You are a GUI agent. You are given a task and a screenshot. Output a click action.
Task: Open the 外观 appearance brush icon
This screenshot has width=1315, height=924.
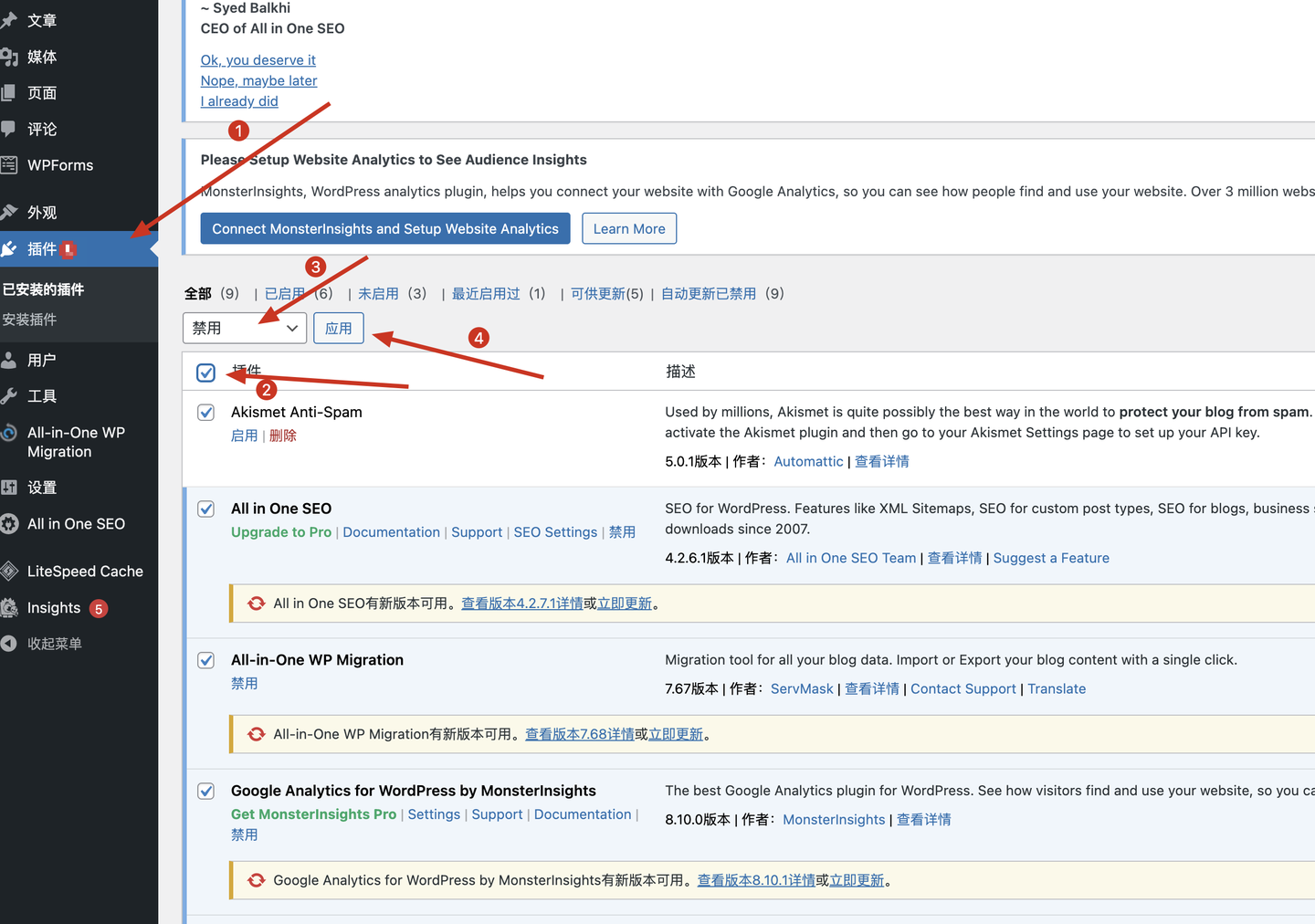tap(9, 212)
